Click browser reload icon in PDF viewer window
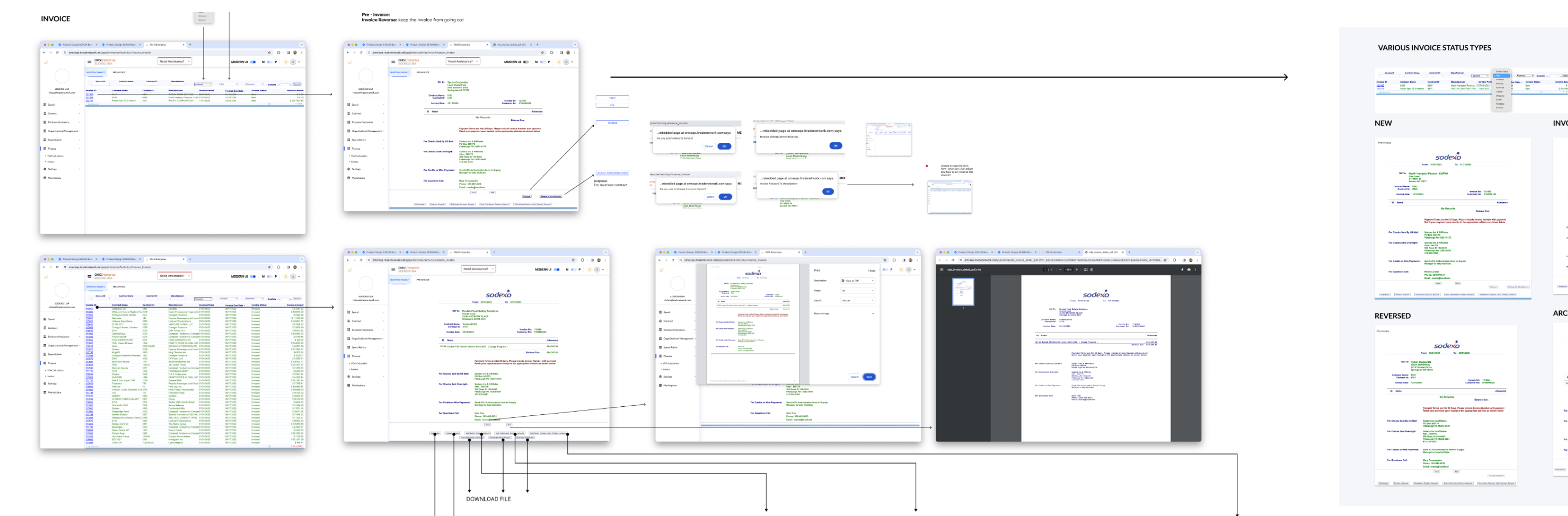1568x516 pixels. 953,260
